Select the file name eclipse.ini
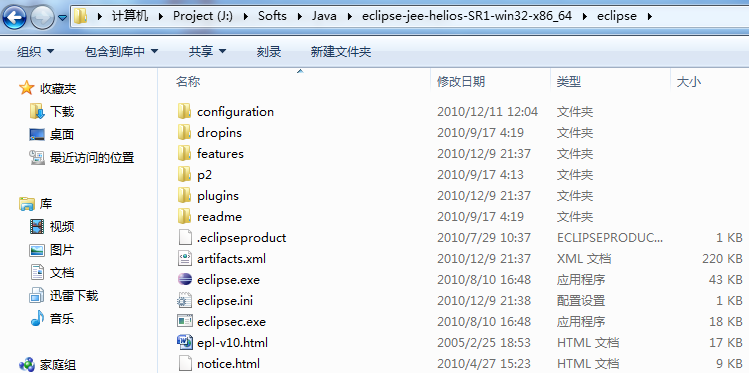Image resolution: width=750 pixels, height=373 pixels. pos(225,301)
